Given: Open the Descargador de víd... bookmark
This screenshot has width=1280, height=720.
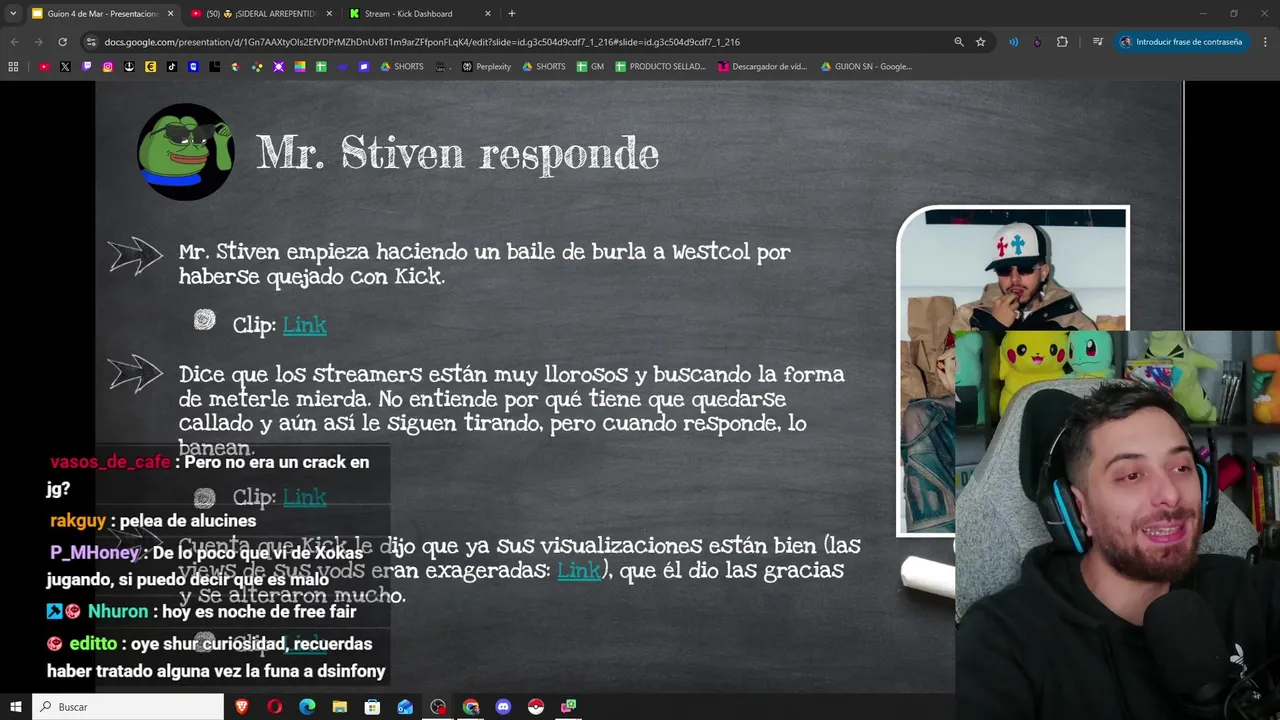Looking at the screenshot, I should (x=763, y=67).
